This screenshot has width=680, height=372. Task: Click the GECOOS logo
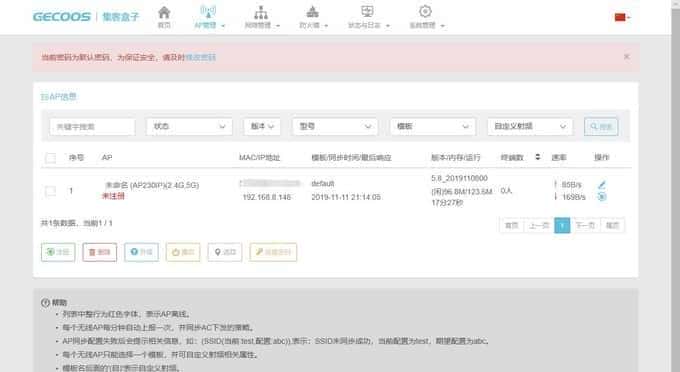tap(62, 17)
